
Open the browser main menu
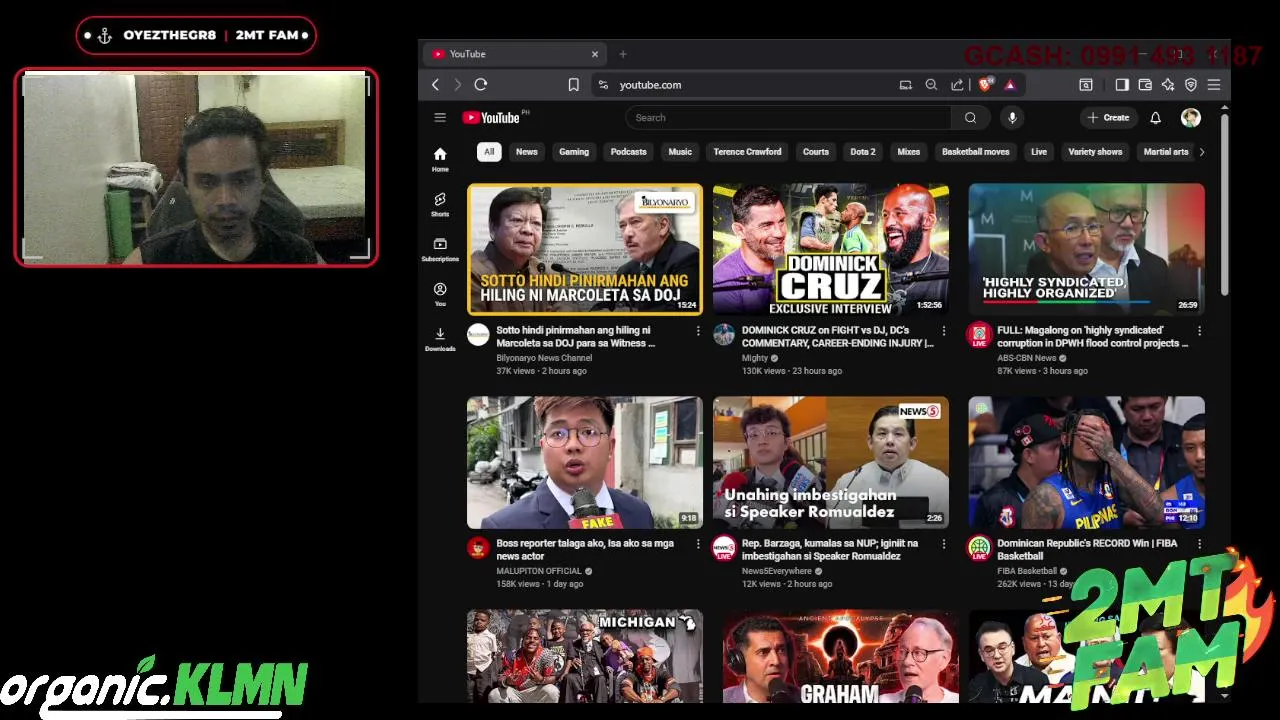tap(1214, 85)
